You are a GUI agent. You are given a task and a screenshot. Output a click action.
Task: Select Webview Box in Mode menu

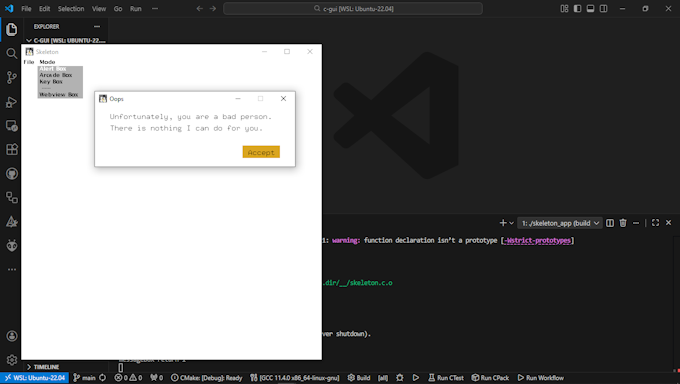click(60, 95)
